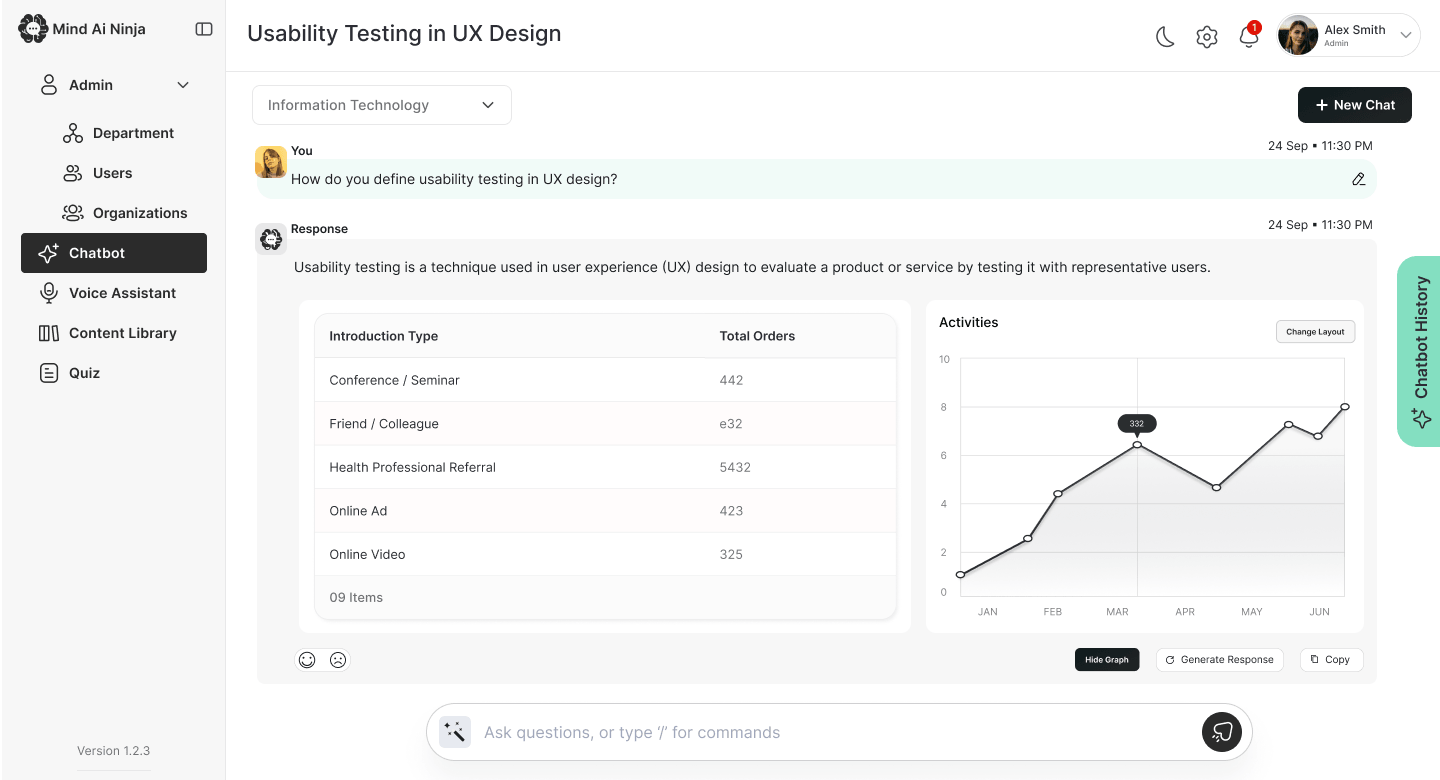Image resolution: width=1440 pixels, height=780 pixels.
Task: Copy the response text
Action: [x=1331, y=660]
